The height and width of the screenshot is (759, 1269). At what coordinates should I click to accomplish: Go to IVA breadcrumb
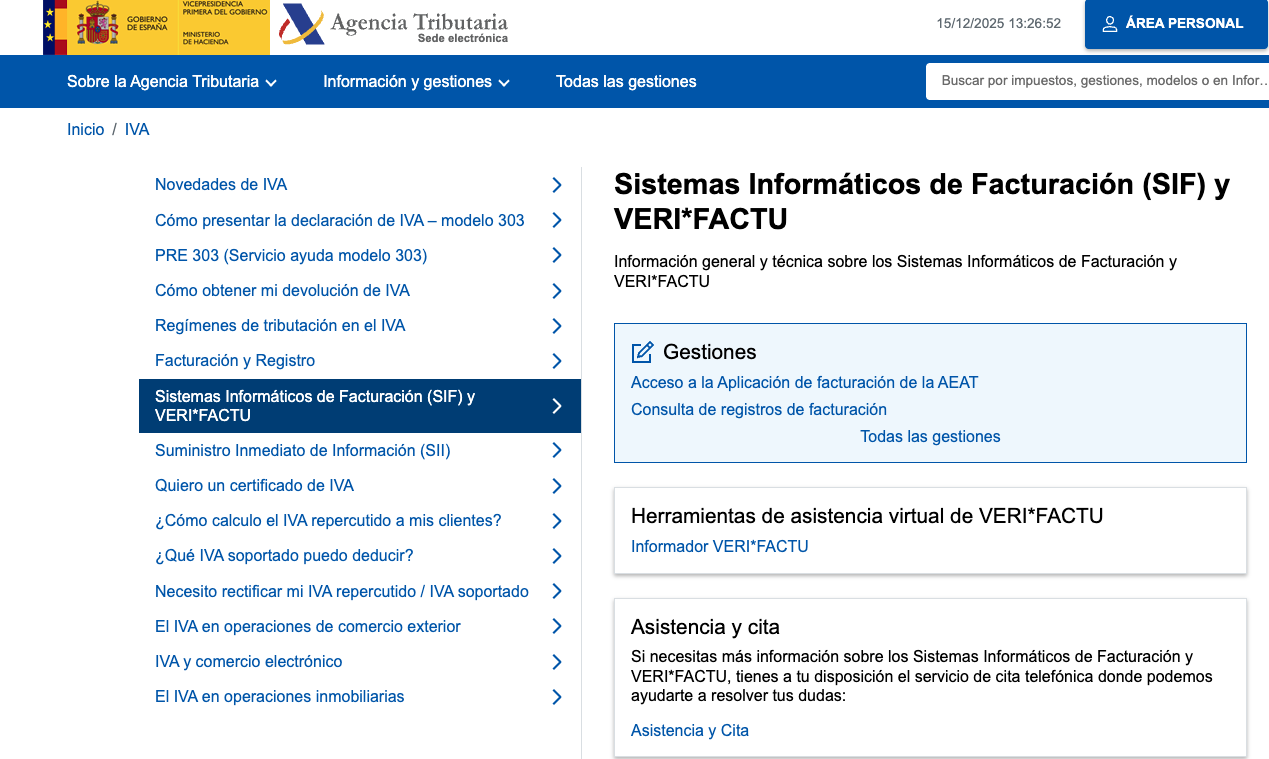click(x=137, y=130)
